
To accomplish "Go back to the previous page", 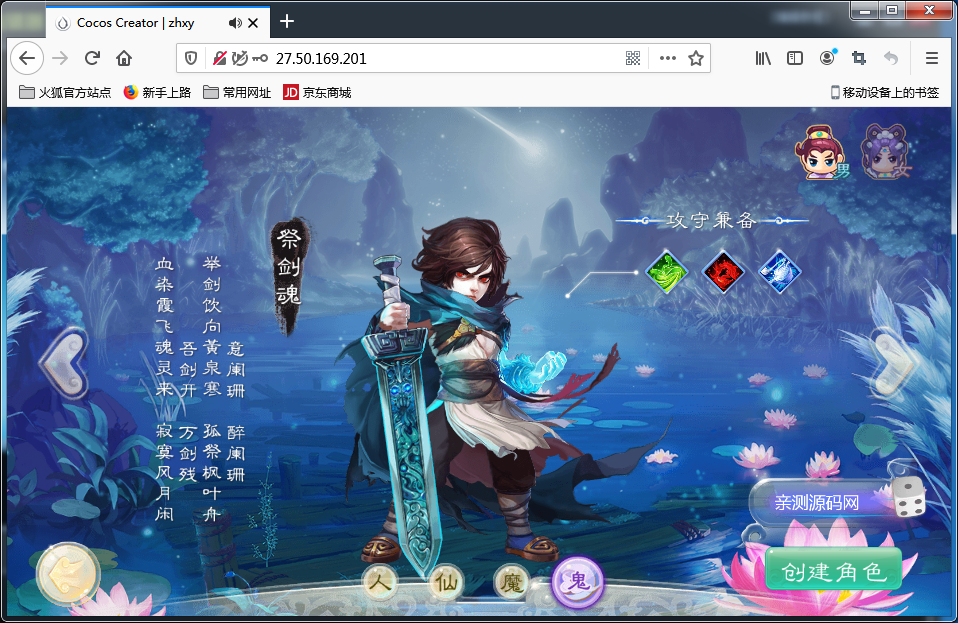I will (27, 59).
